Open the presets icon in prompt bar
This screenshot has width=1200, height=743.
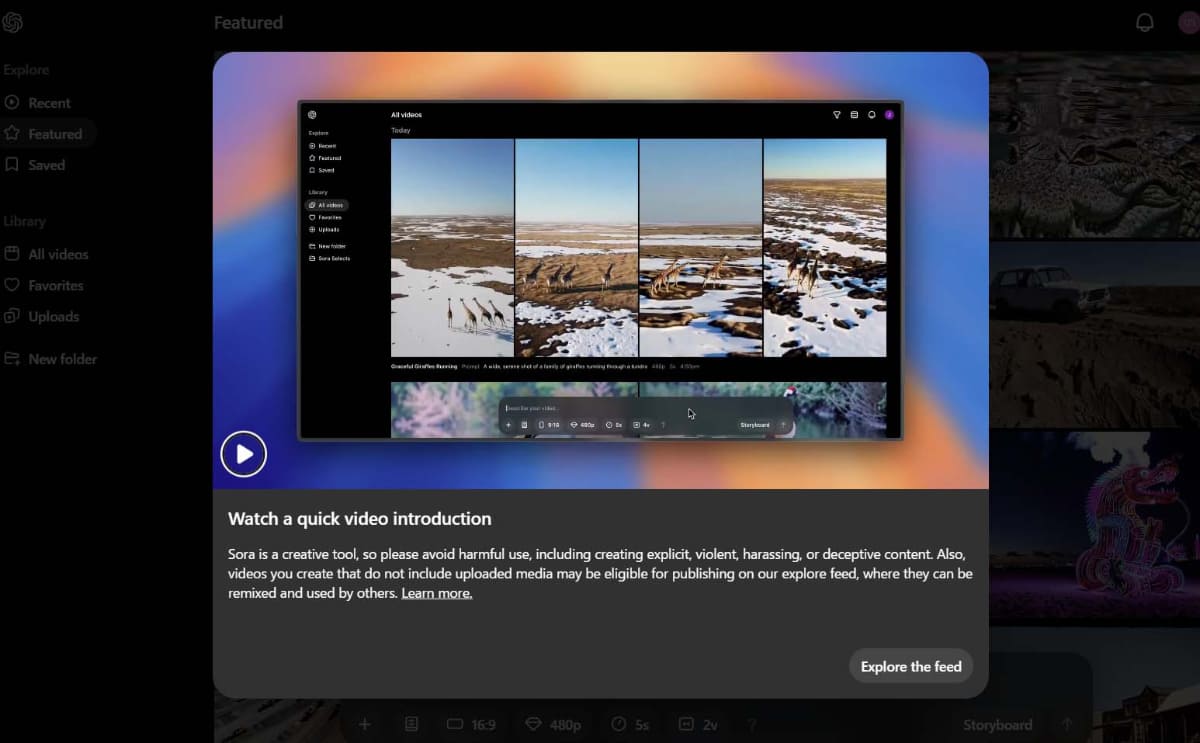coord(411,725)
